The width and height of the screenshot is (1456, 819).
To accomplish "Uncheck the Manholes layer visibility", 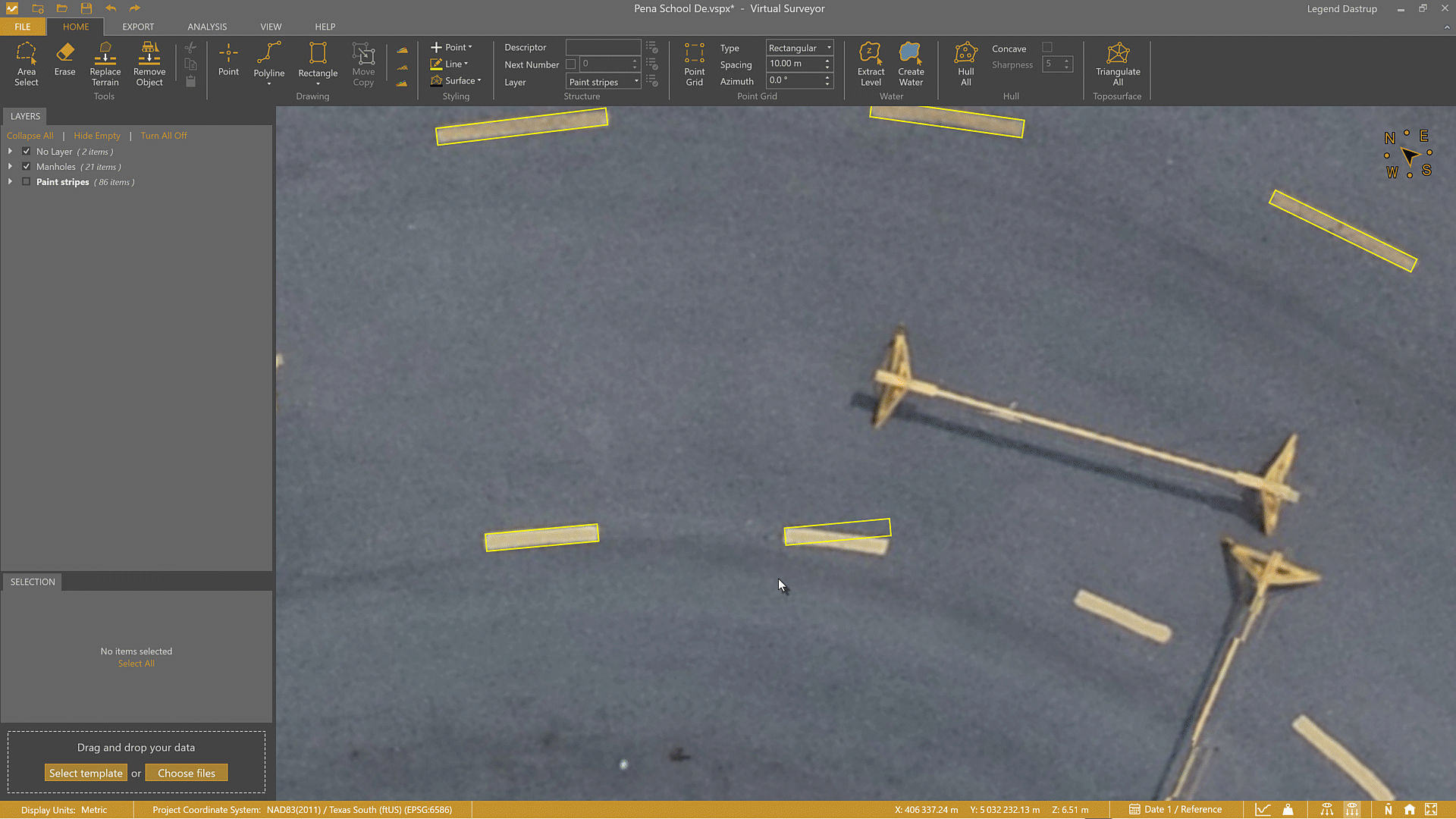I will click(x=27, y=167).
